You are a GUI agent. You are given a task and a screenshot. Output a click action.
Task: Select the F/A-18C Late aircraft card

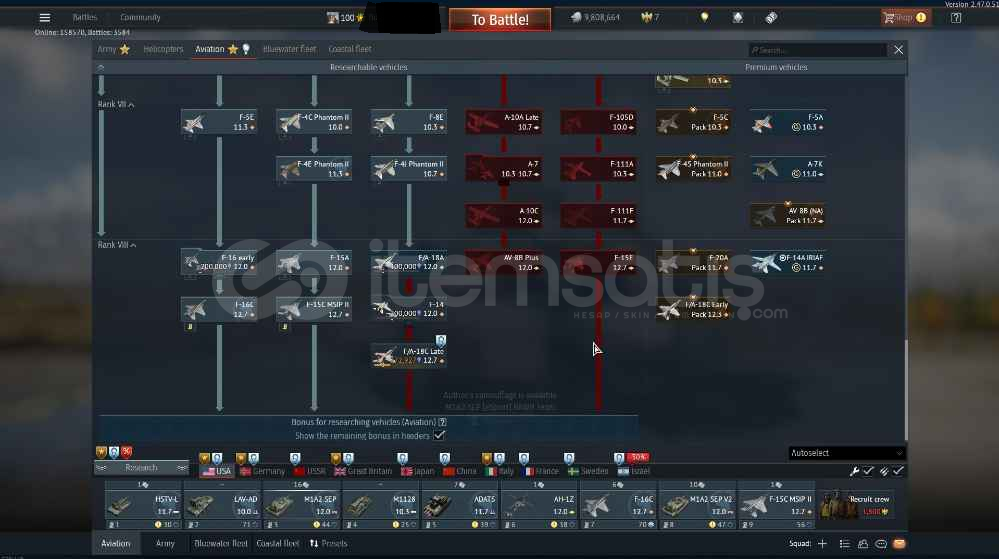point(408,356)
